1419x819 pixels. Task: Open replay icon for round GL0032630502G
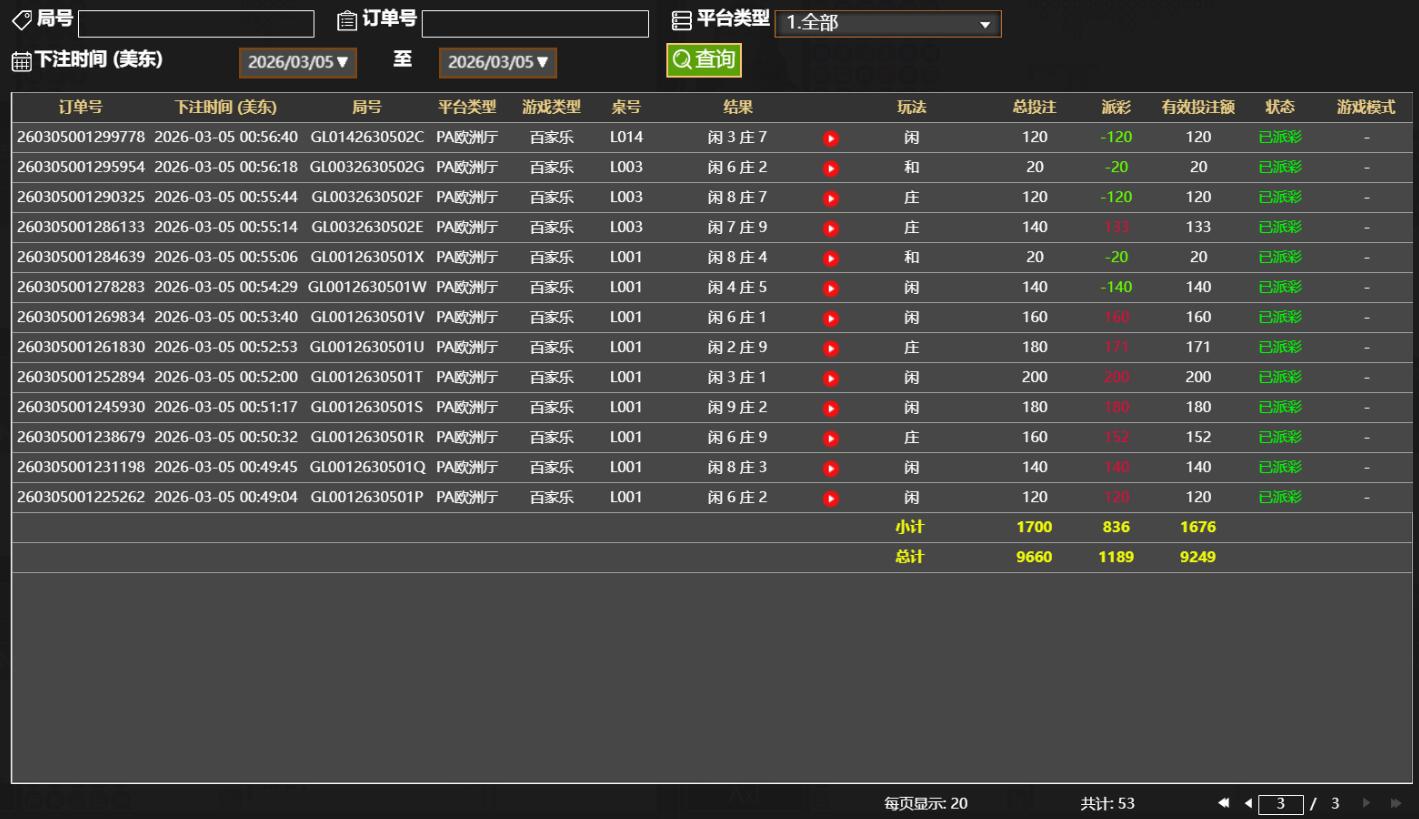[x=830, y=168]
